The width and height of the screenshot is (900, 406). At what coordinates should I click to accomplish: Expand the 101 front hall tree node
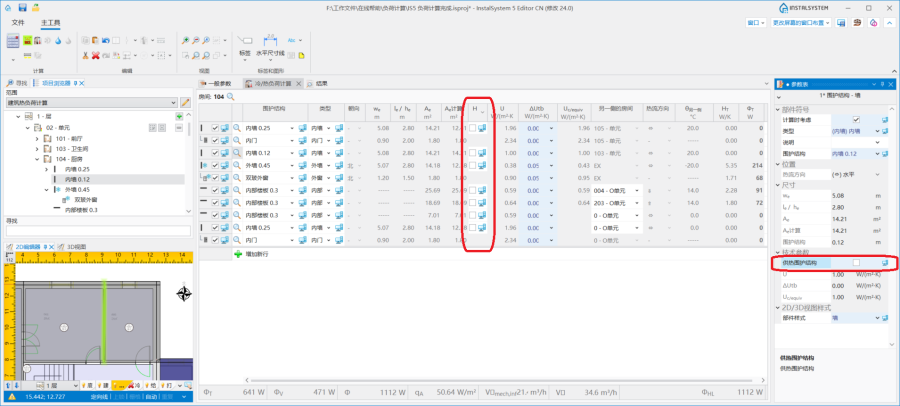(37, 138)
